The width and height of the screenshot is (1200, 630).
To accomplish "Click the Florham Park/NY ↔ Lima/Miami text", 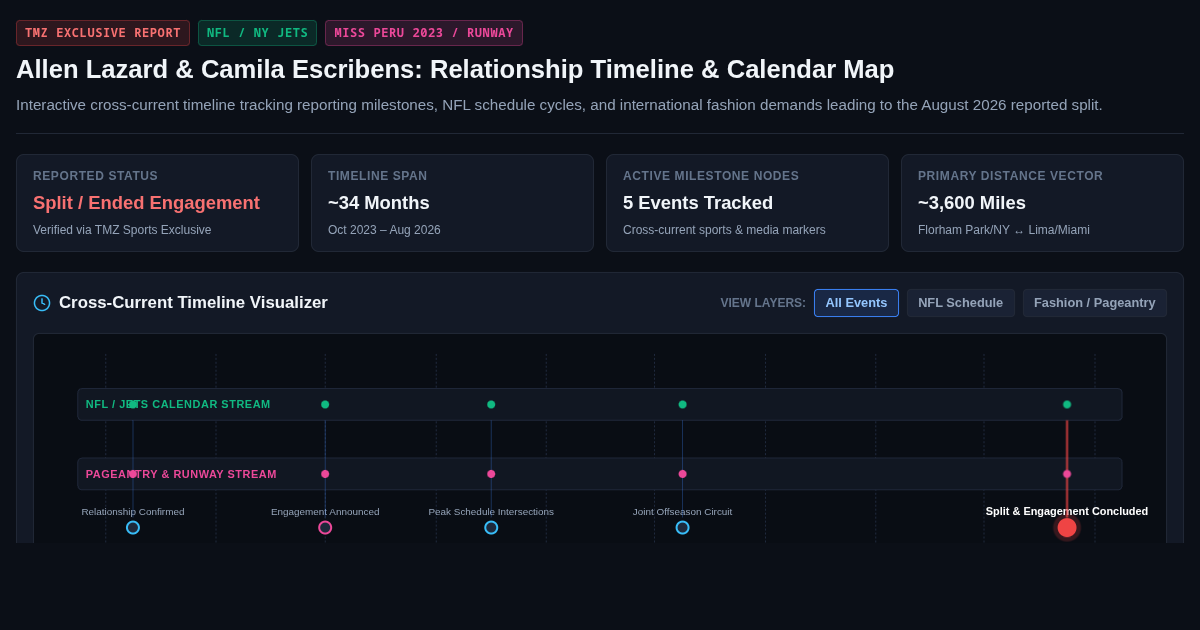I will pos(1004,230).
